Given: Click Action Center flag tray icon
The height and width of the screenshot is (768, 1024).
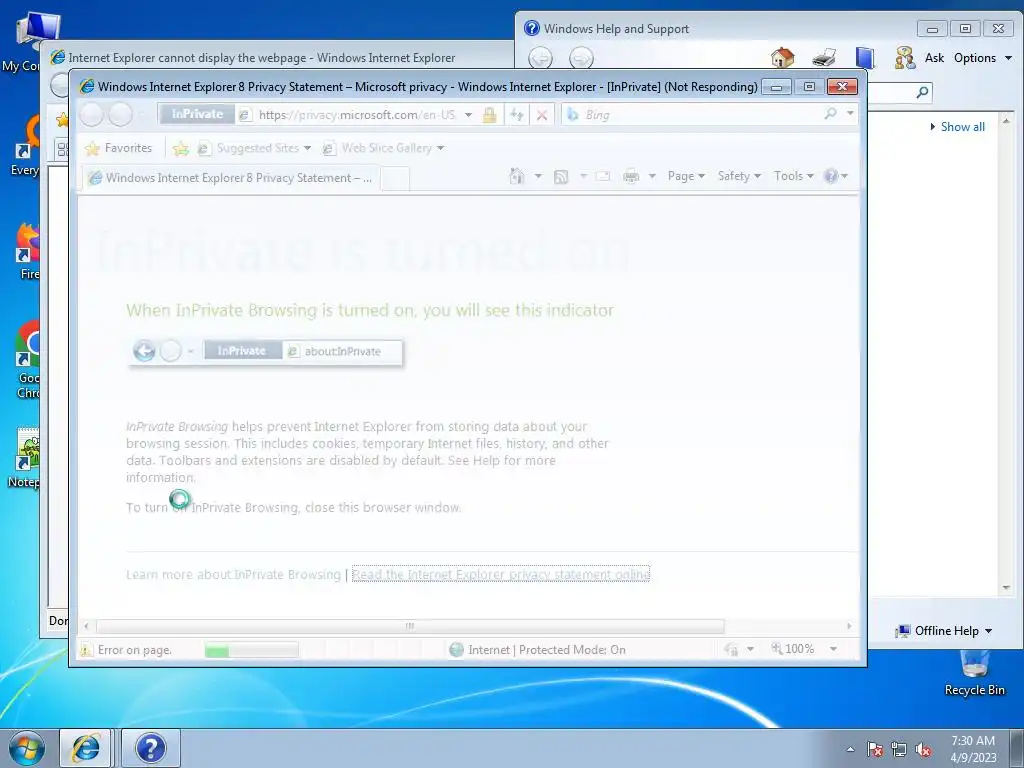Looking at the screenshot, I should click(x=875, y=750).
